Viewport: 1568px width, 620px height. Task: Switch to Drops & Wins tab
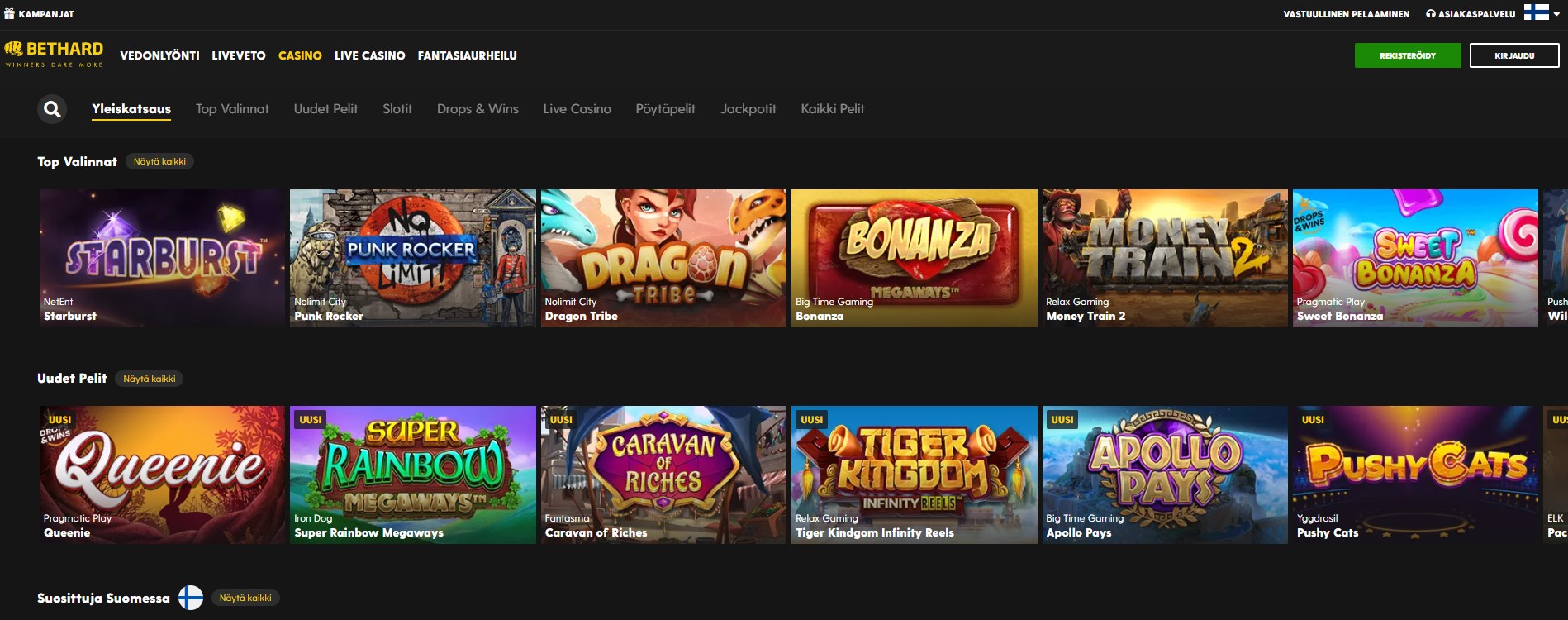[478, 109]
